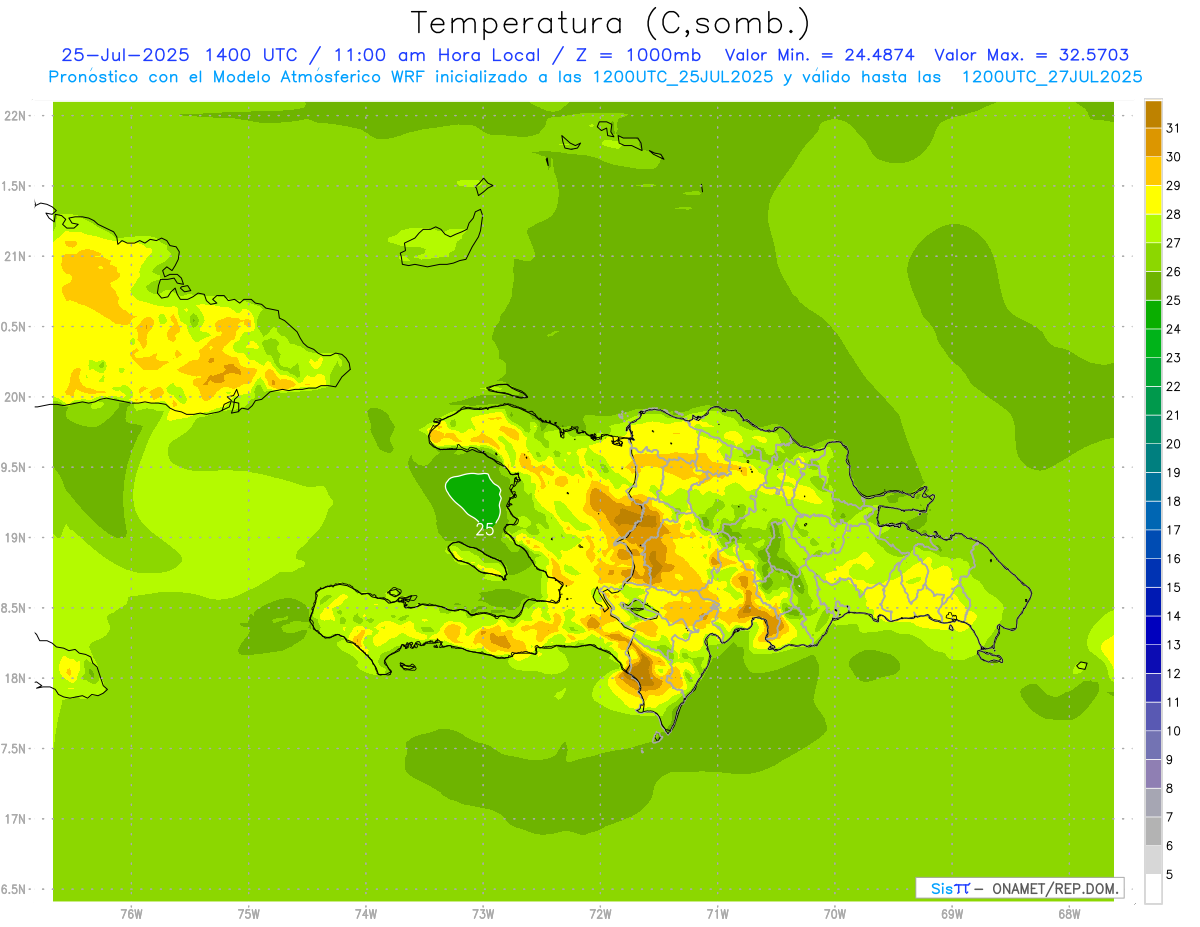The width and height of the screenshot is (1200, 927).
Task: Pick the blue legend swatch between 15 and 16
Action: [x=1153, y=572]
